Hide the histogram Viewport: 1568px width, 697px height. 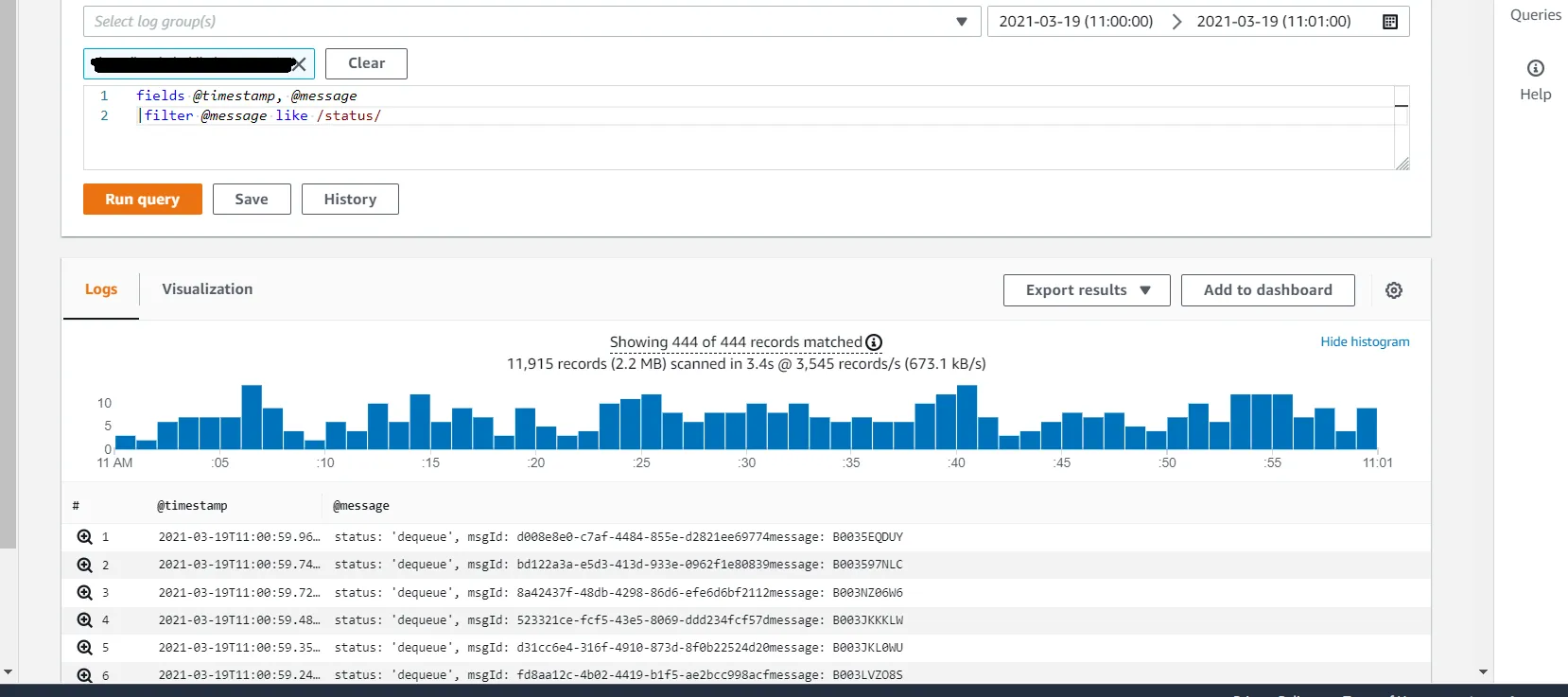(x=1365, y=342)
